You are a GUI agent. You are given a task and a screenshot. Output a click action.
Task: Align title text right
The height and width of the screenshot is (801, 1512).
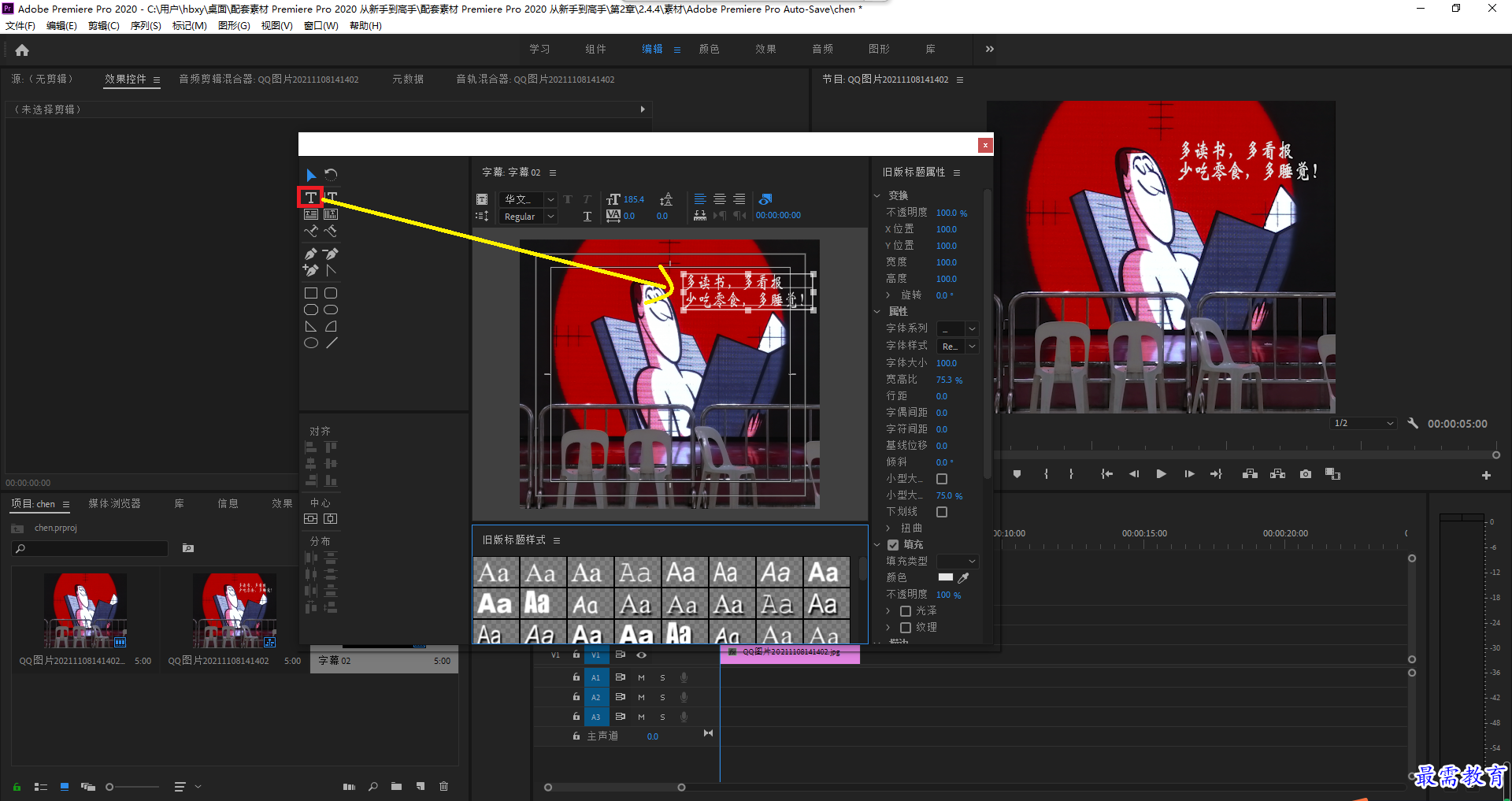[739, 199]
